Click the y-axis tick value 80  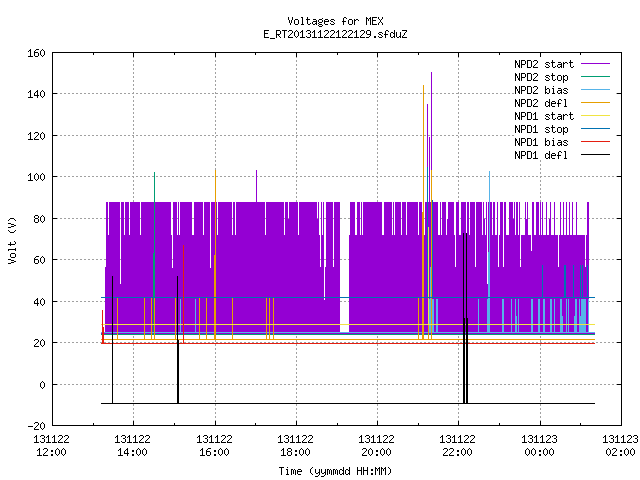(39, 219)
